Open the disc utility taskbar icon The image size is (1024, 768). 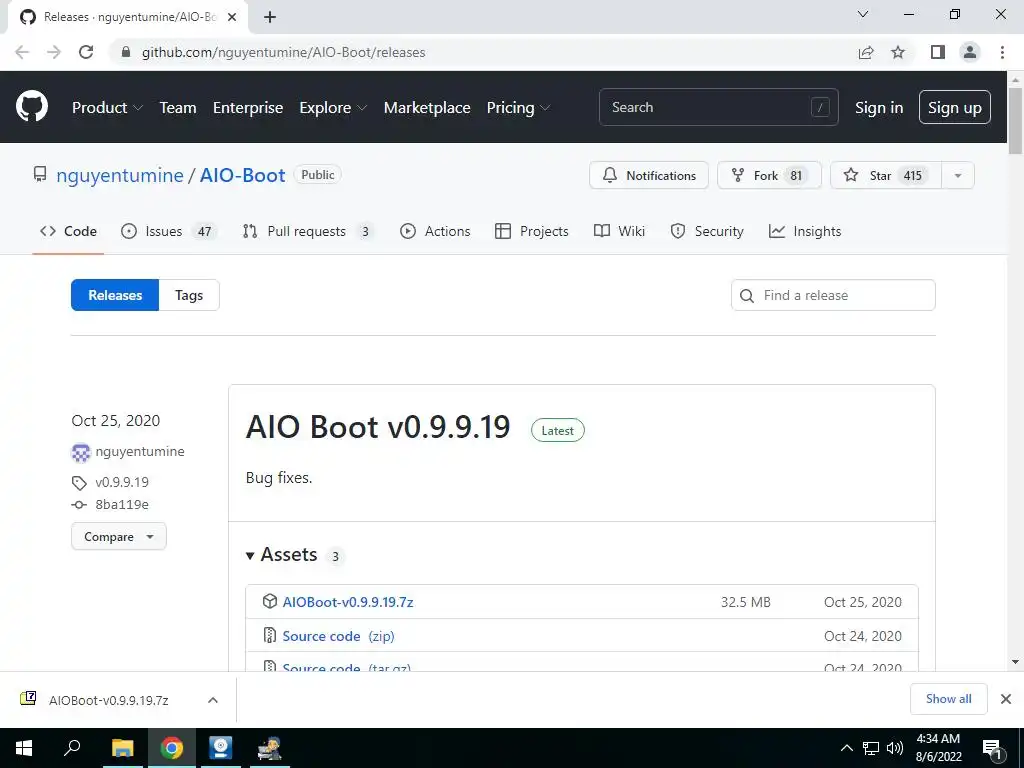pyautogui.click(x=221, y=748)
